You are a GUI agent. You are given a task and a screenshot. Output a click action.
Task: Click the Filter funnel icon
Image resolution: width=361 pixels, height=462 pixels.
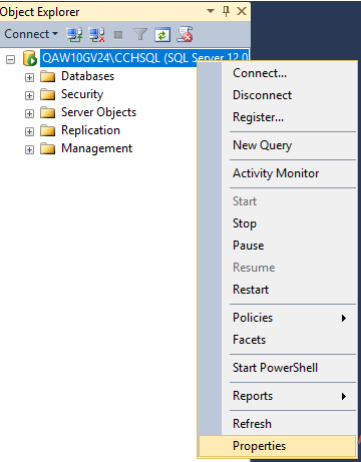point(140,35)
